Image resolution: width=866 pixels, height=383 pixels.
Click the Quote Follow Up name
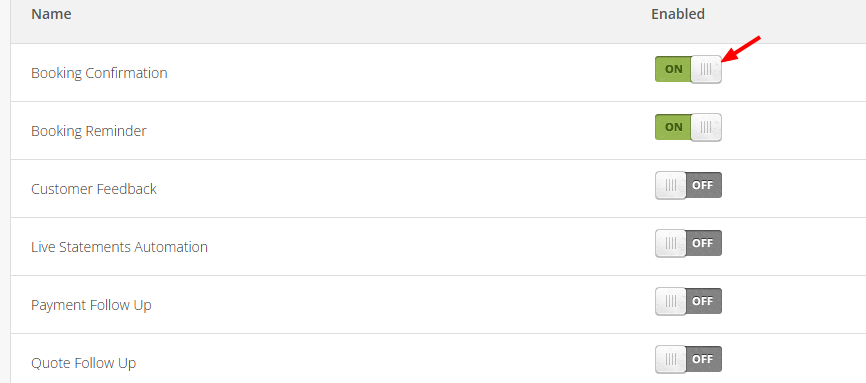83,363
